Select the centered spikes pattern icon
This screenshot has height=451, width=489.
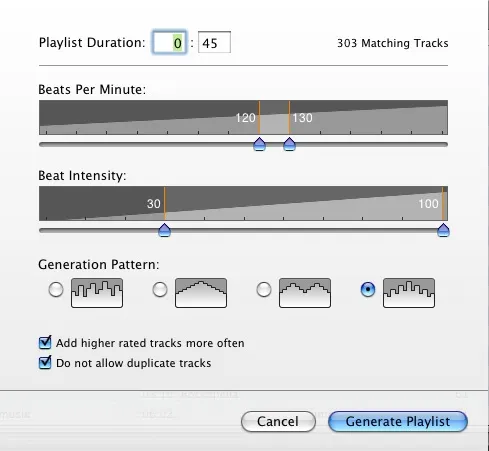[409, 293]
